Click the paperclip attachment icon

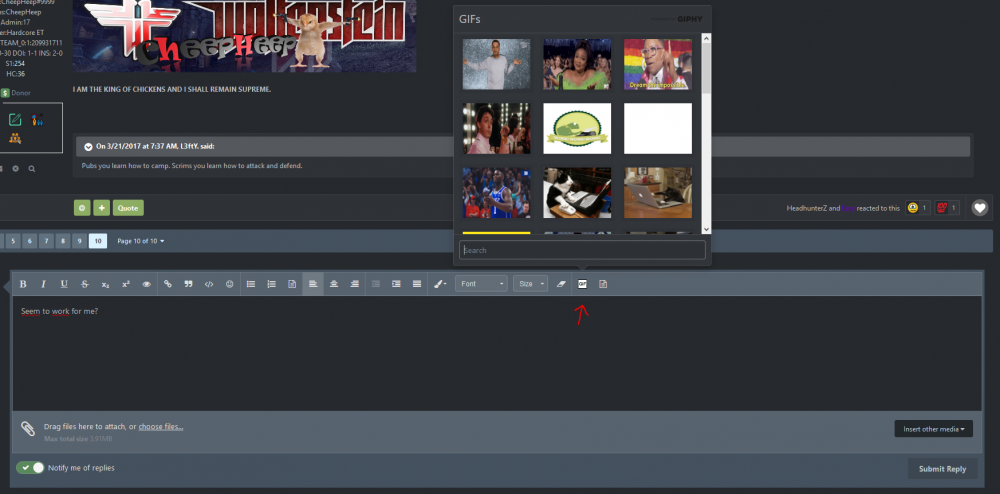click(x=28, y=428)
